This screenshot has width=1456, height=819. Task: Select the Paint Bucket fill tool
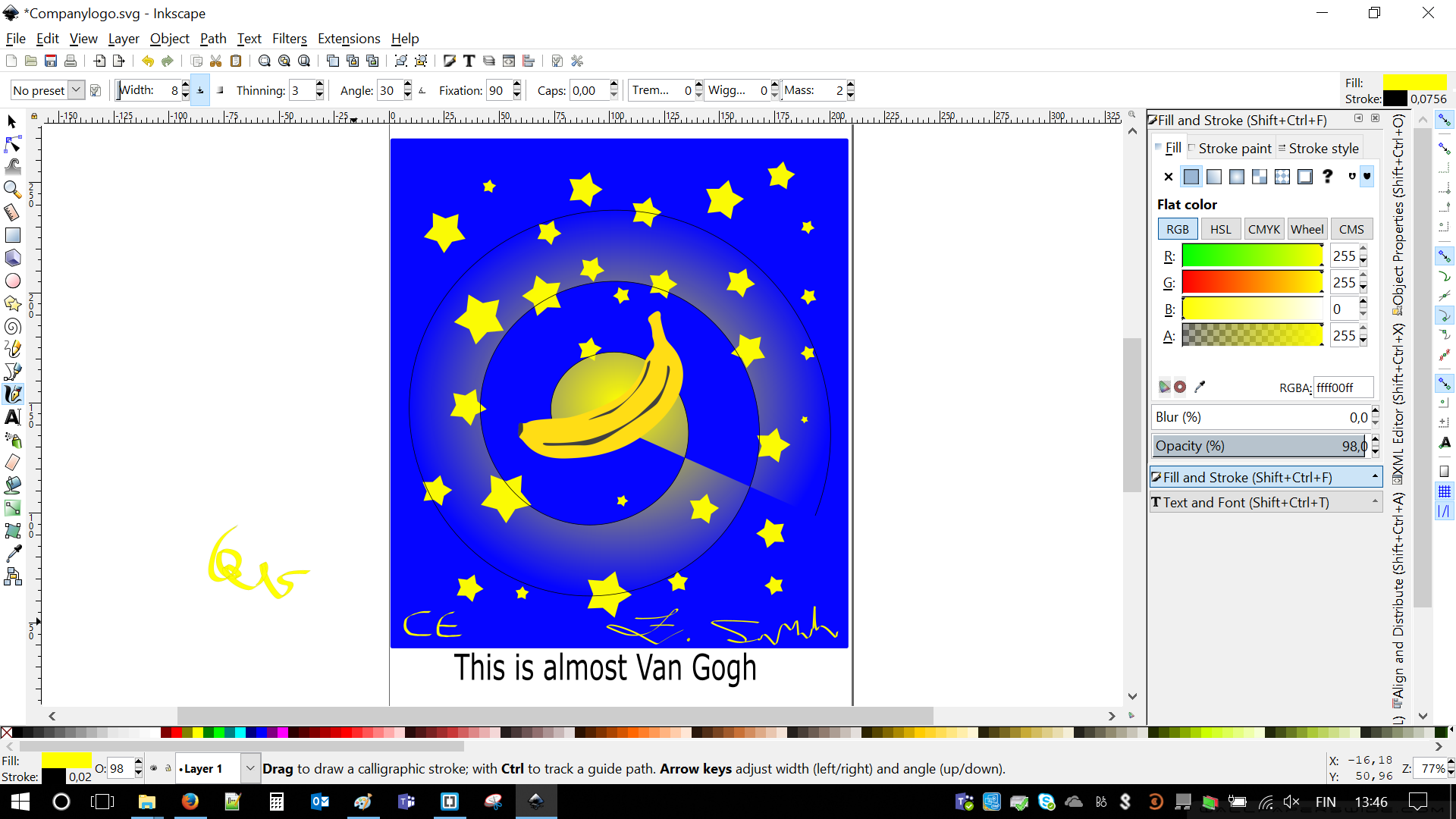(12, 485)
